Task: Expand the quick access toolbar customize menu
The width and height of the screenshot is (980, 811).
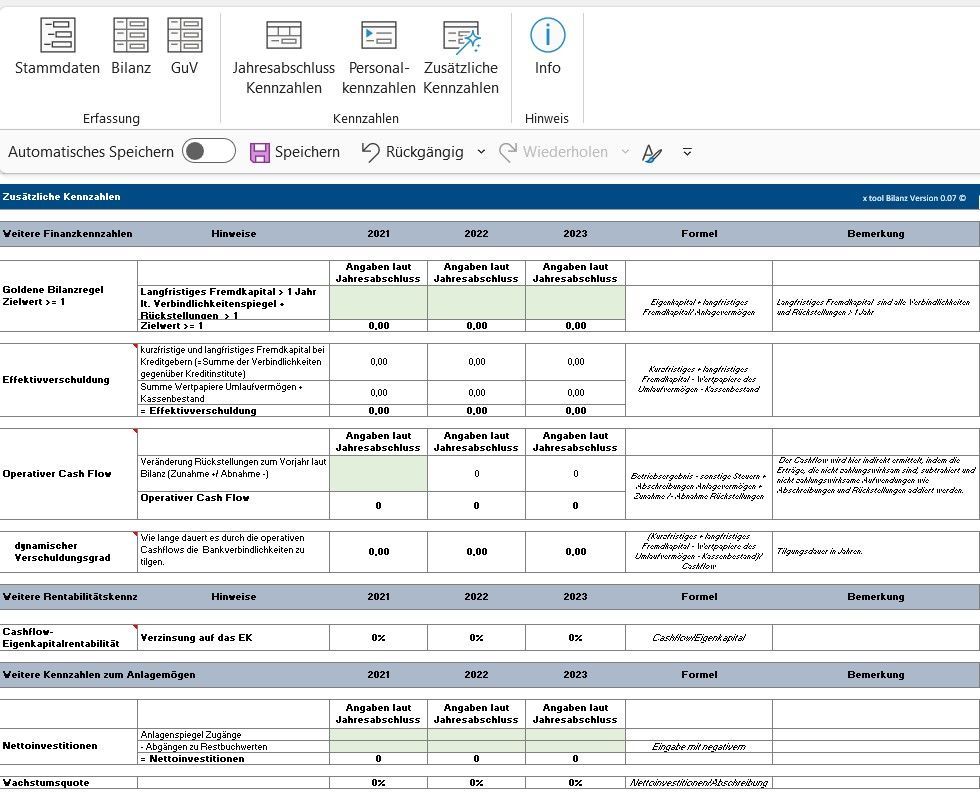Action: coord(687,152)
